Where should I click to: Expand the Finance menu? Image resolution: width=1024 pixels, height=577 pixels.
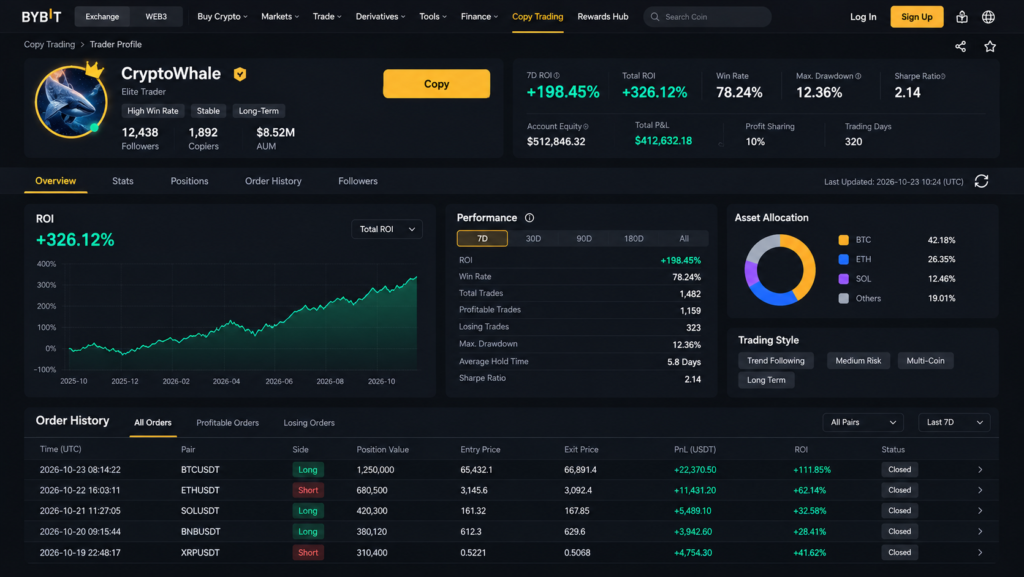pyautogui.click(x=479, y=17)
